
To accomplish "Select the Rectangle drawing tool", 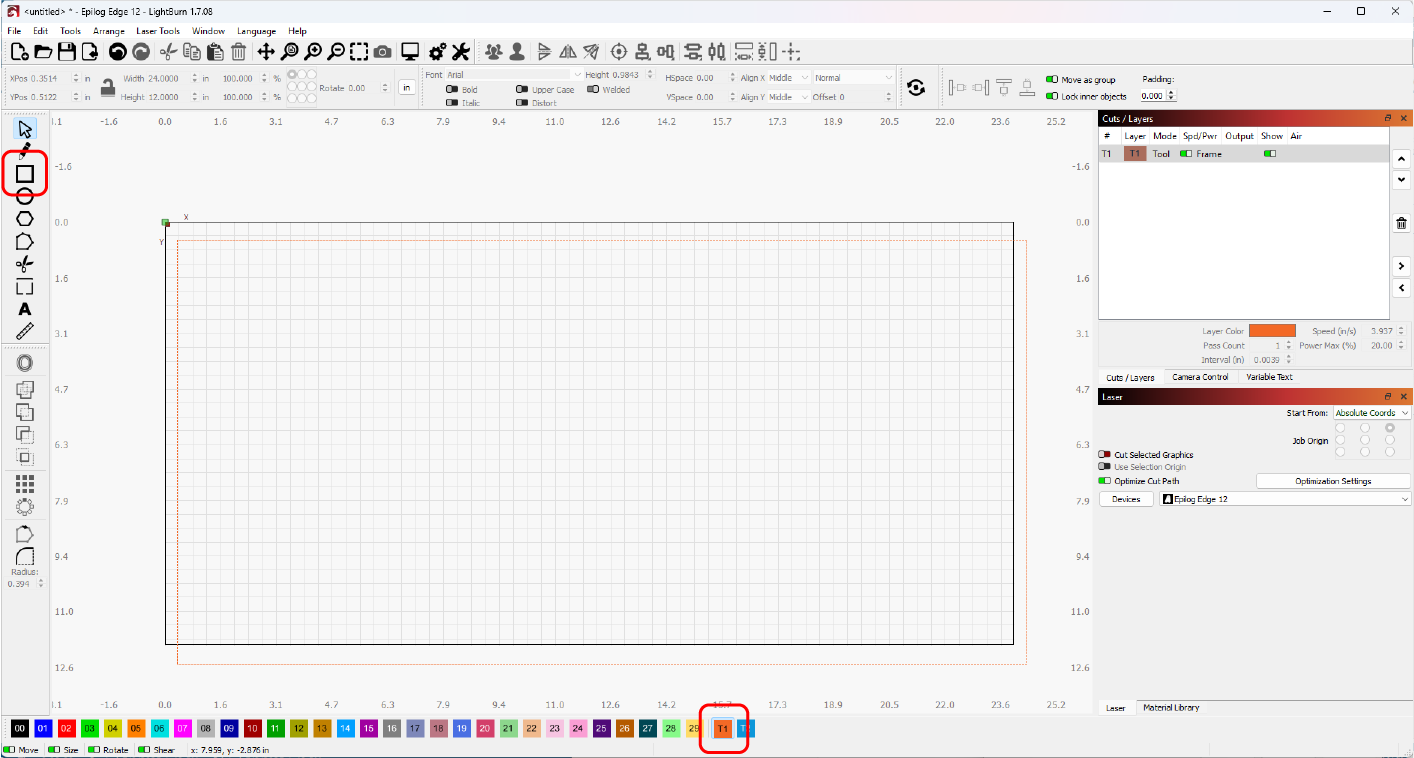I will 24,174.
